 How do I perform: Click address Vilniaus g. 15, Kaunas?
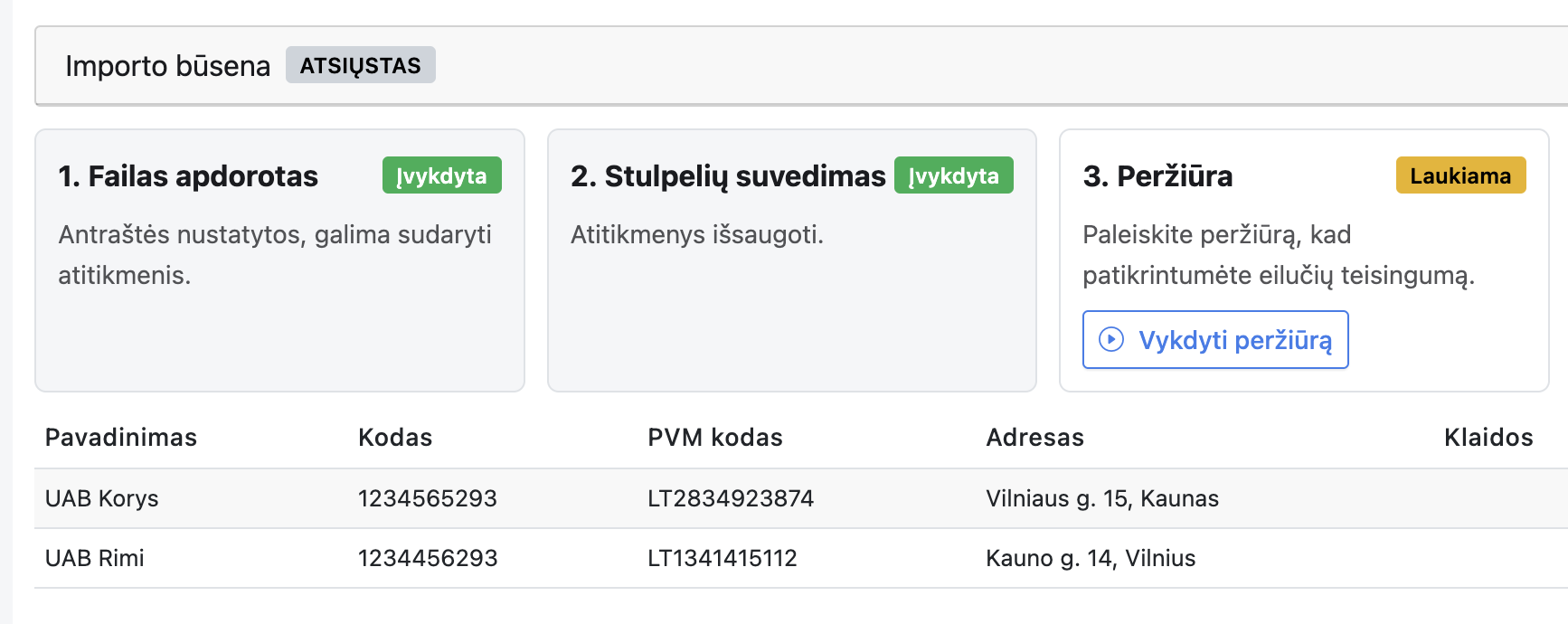[x=1101, y=498]
